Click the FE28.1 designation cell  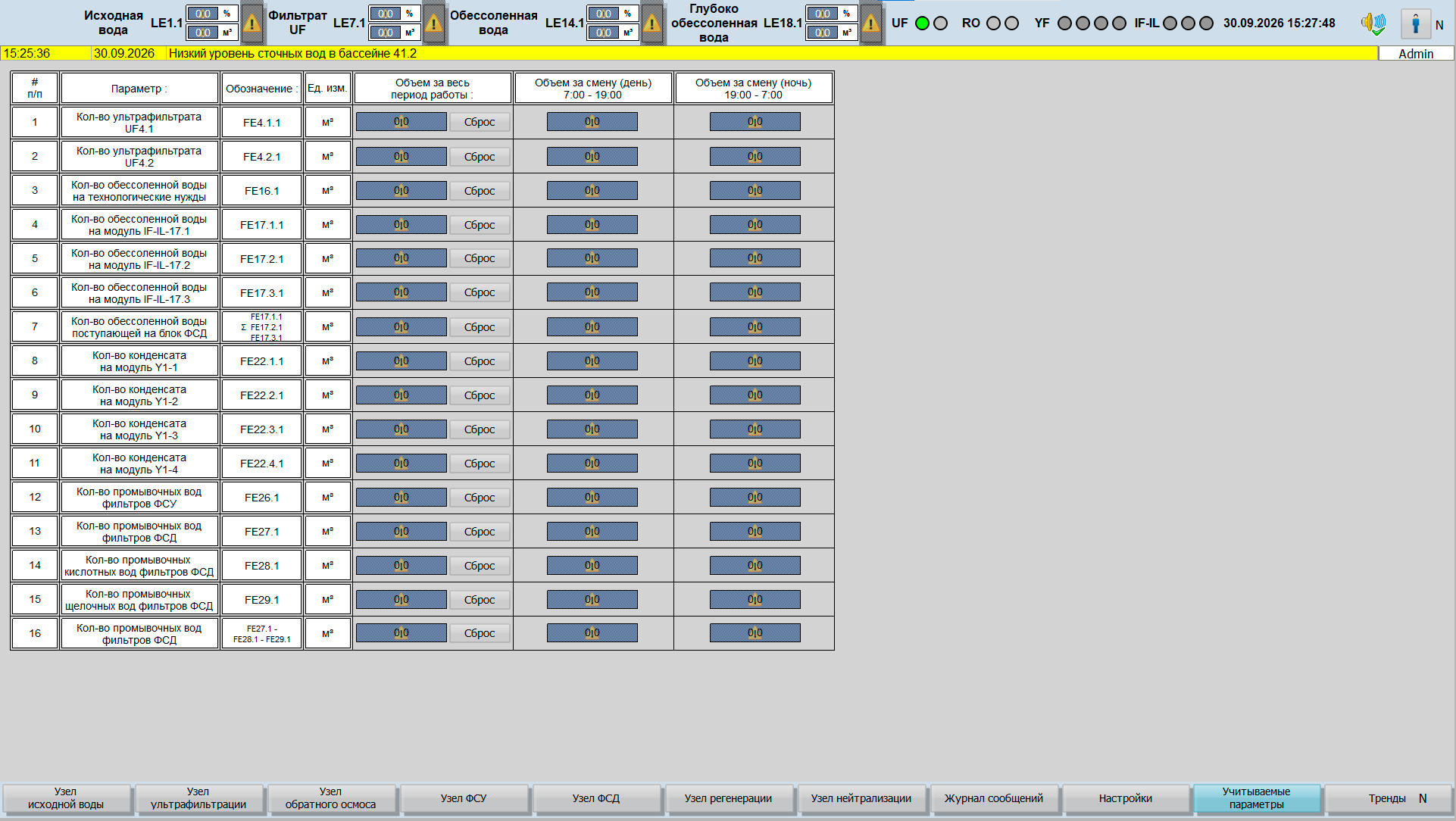click(x=262, y=566)
